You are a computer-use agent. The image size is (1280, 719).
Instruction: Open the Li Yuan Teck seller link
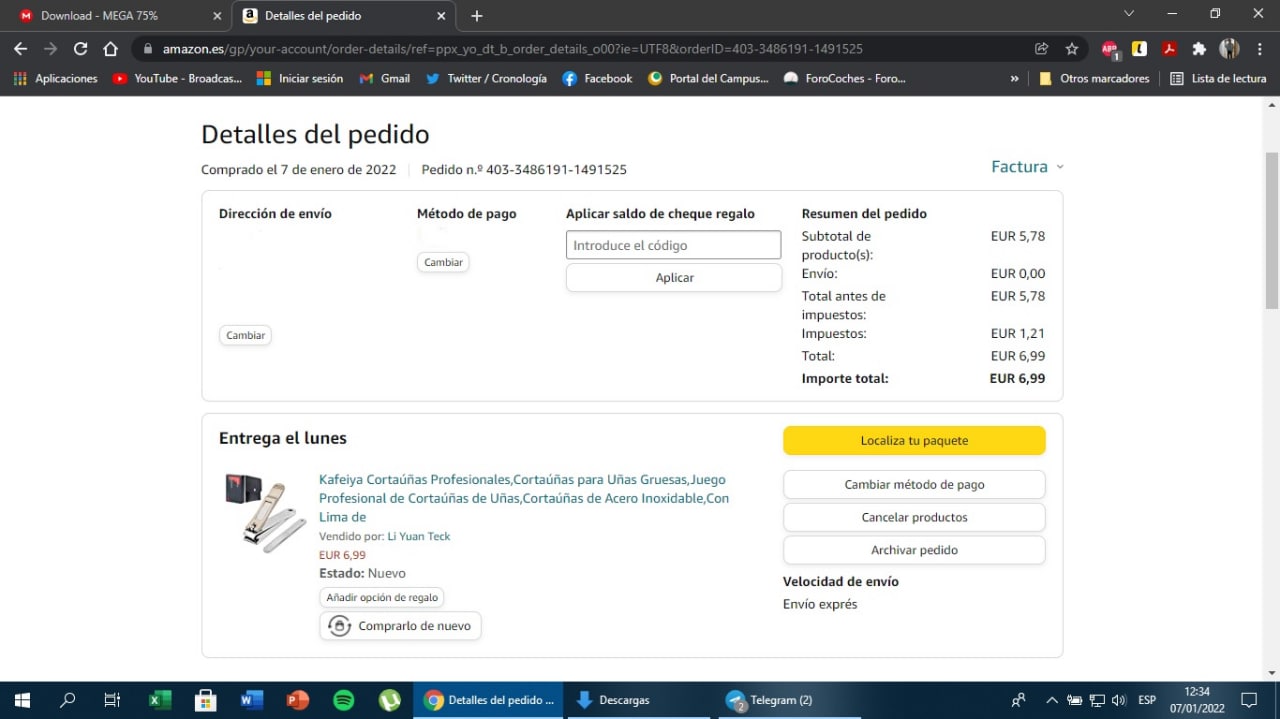pos(418,536)
